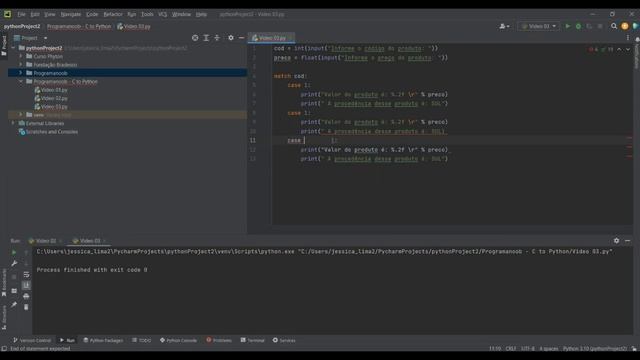
Task: Open the Navigate menu
Action: [x=71, y=14]
